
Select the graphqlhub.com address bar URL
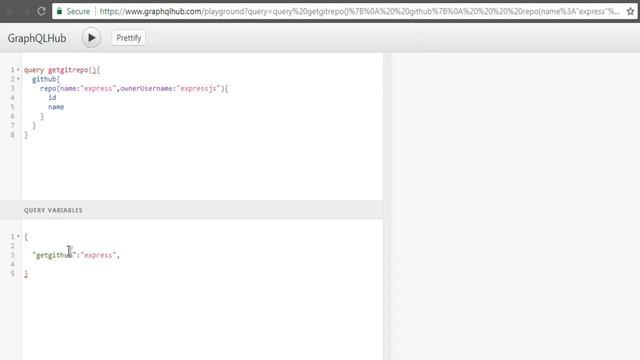[360, 11]
